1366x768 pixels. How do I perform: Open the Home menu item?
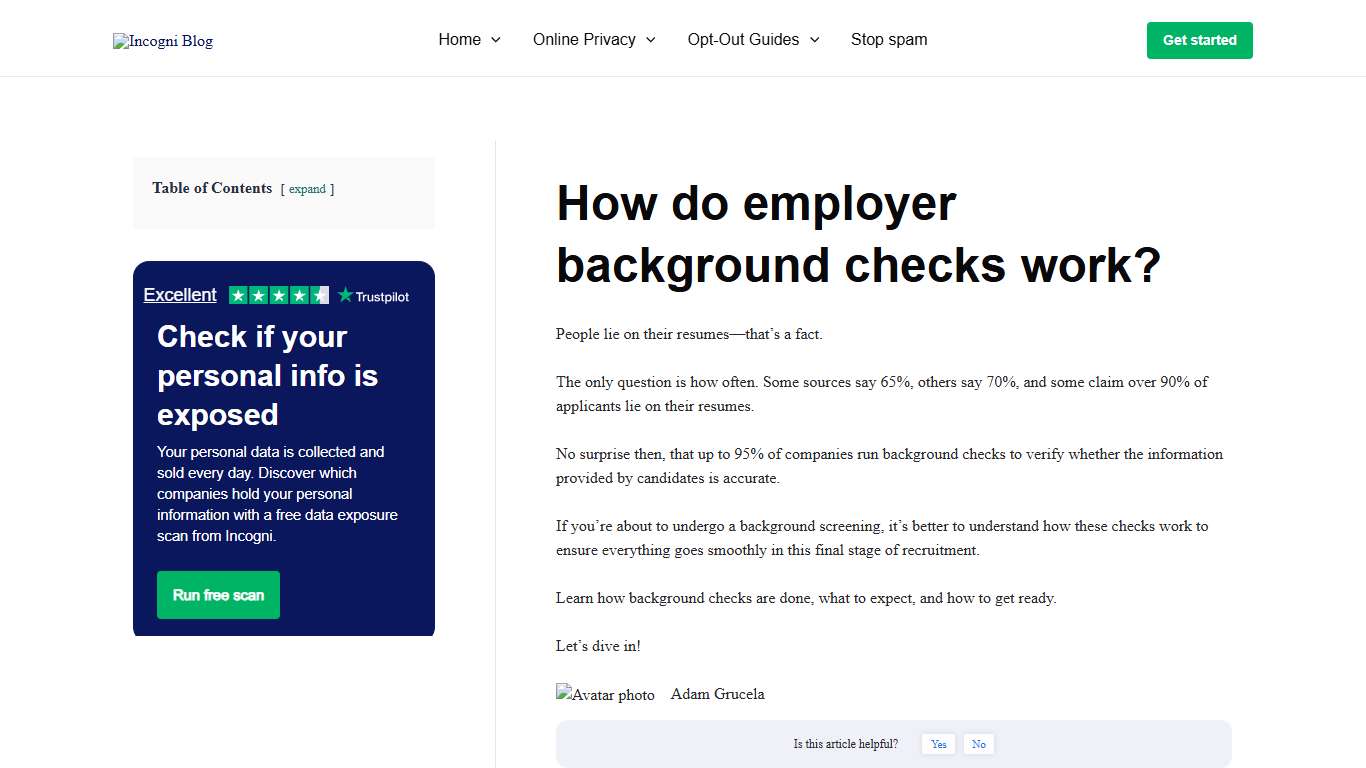pyautogui.click(x=460, y=39)
